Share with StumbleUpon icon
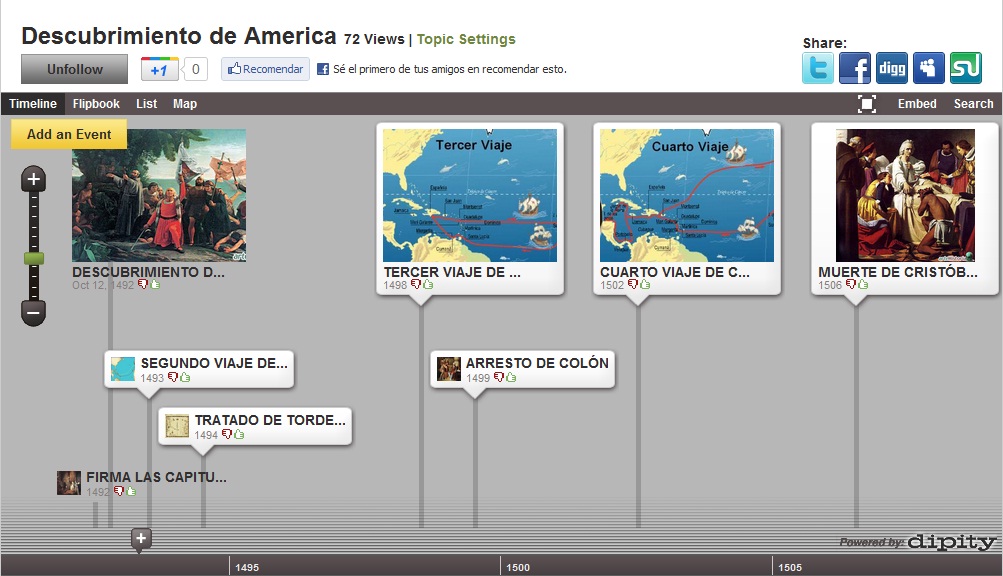This screenshot has height=576, width=1003. click(966, 68)
